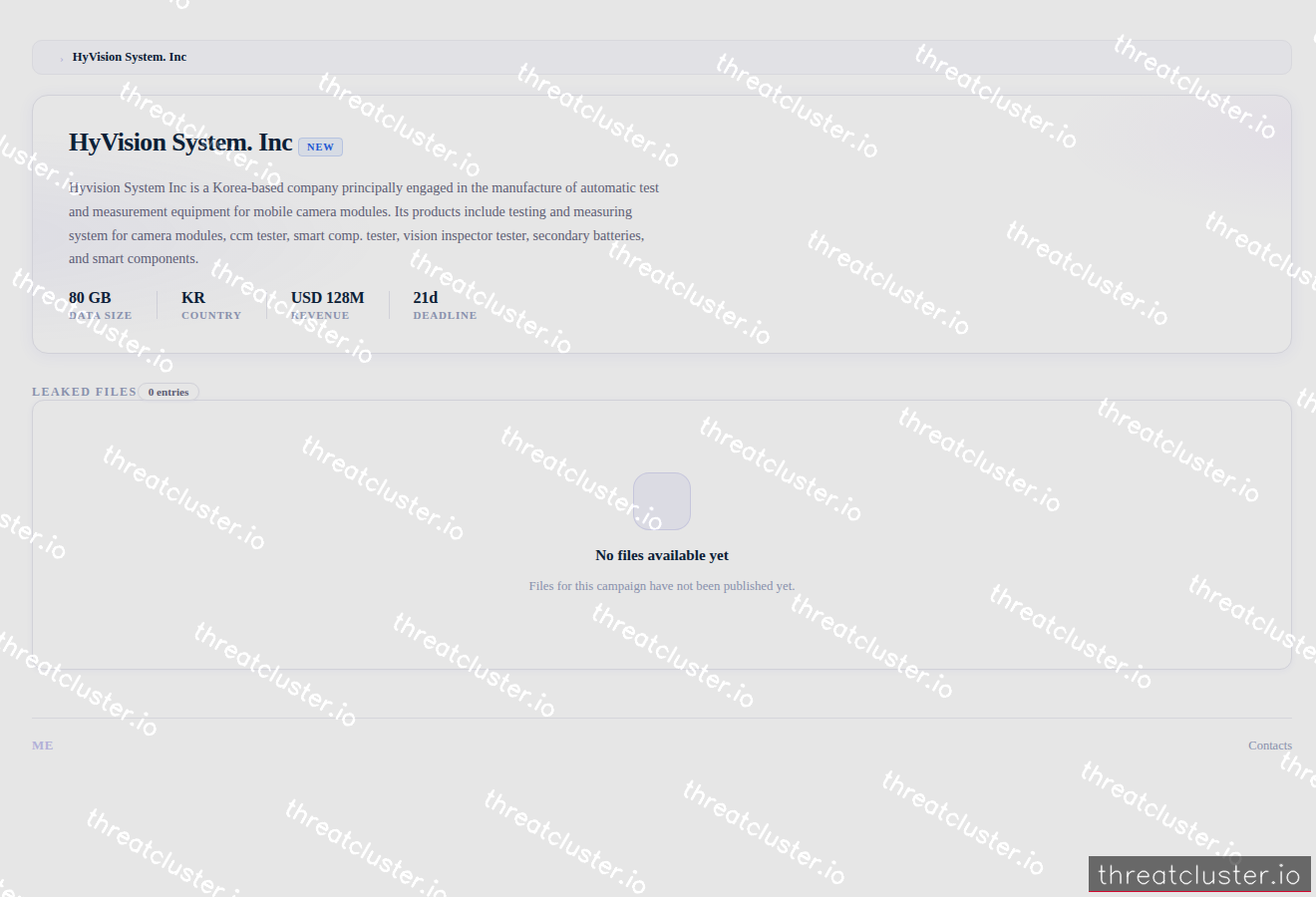Click the No files available yet message
Viewport: 1316px width, 897px height.
click(662, 555)
